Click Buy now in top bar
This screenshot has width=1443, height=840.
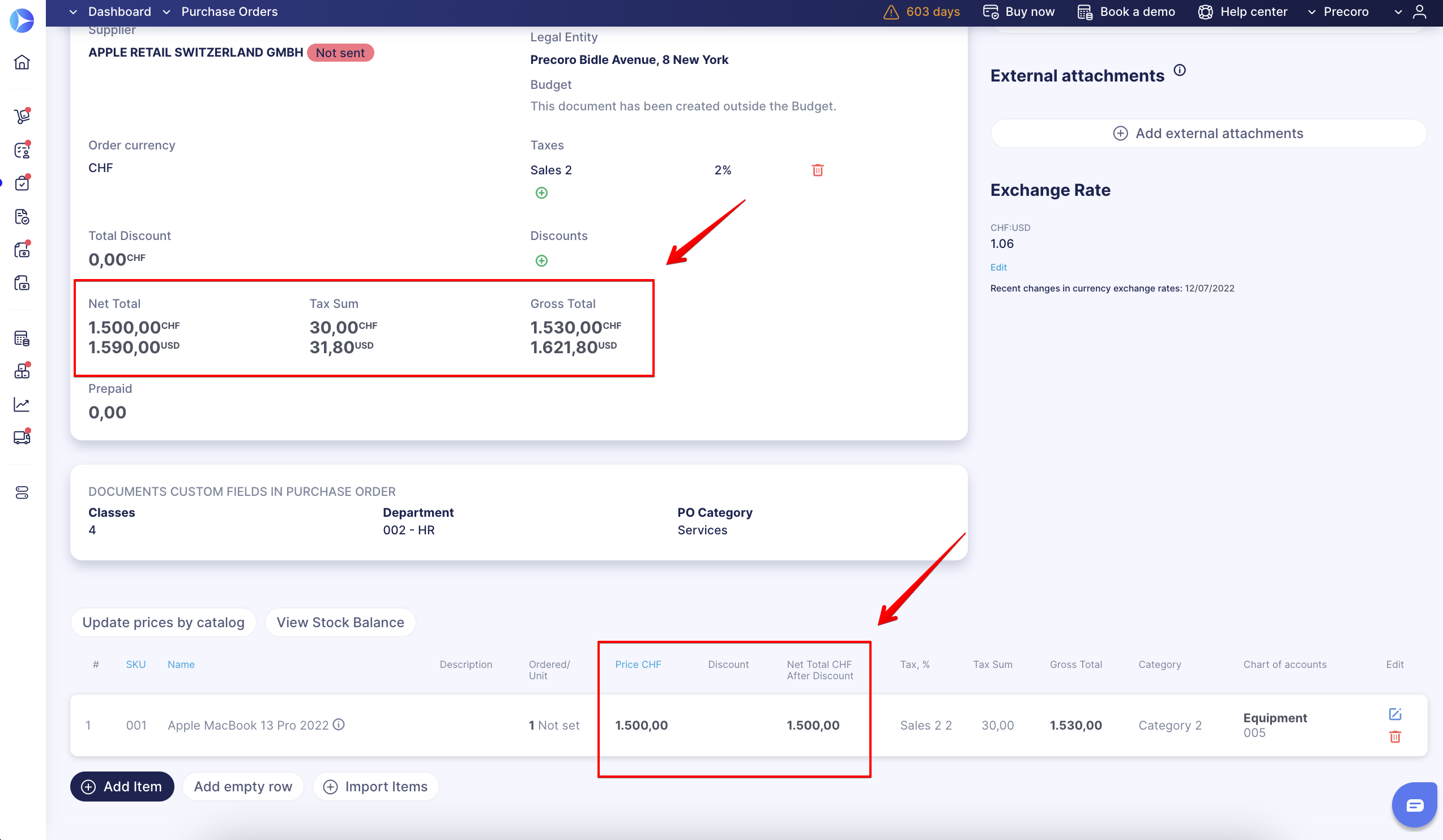point(1019,11)
